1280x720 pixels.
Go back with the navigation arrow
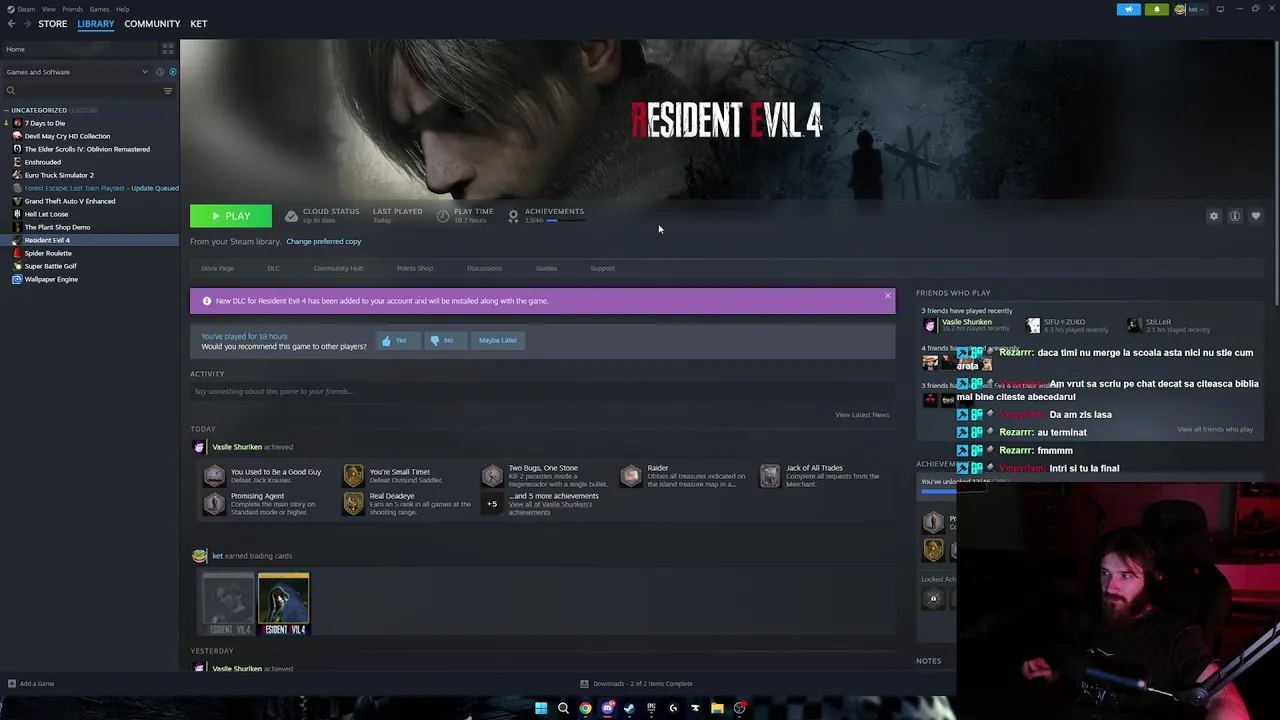pyautogui.click(x=11, y=24)
